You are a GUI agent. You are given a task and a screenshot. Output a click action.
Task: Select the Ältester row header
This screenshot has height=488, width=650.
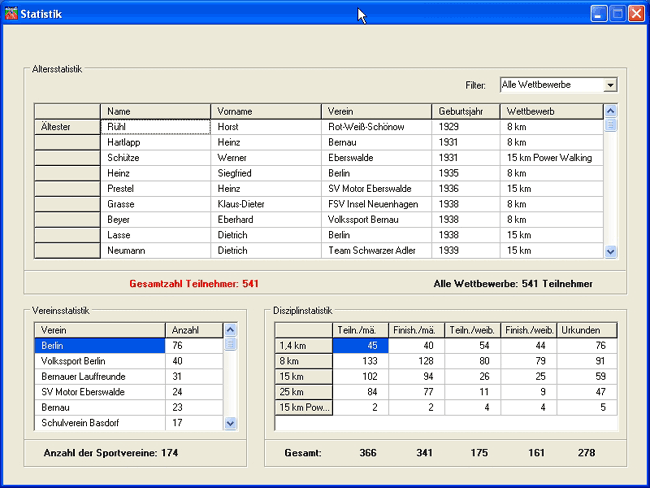pyautogui.click(x=67, y=127)
